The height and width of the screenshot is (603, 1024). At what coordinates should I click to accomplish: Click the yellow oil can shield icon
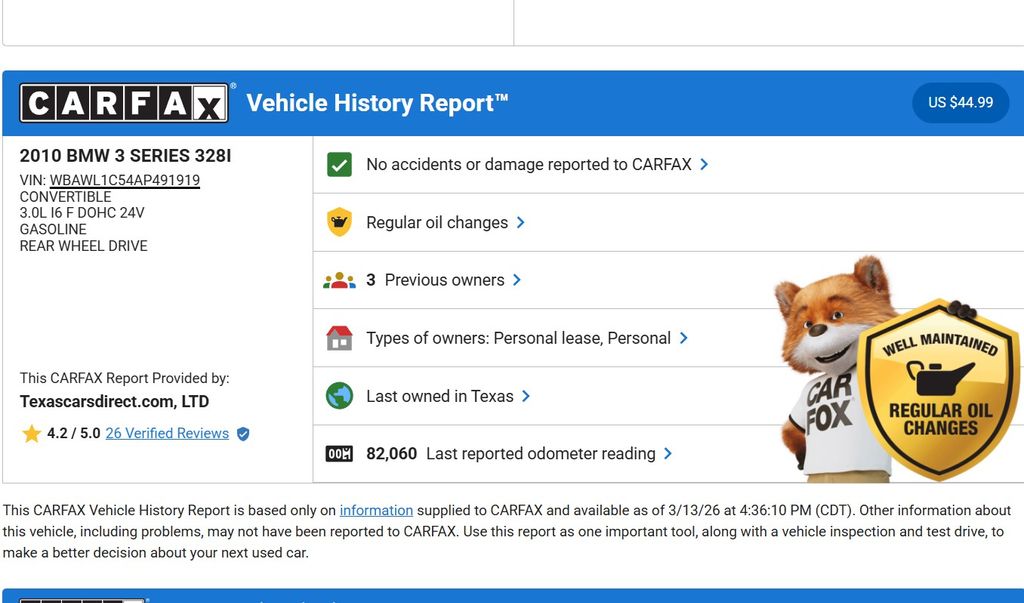(340, 222)
